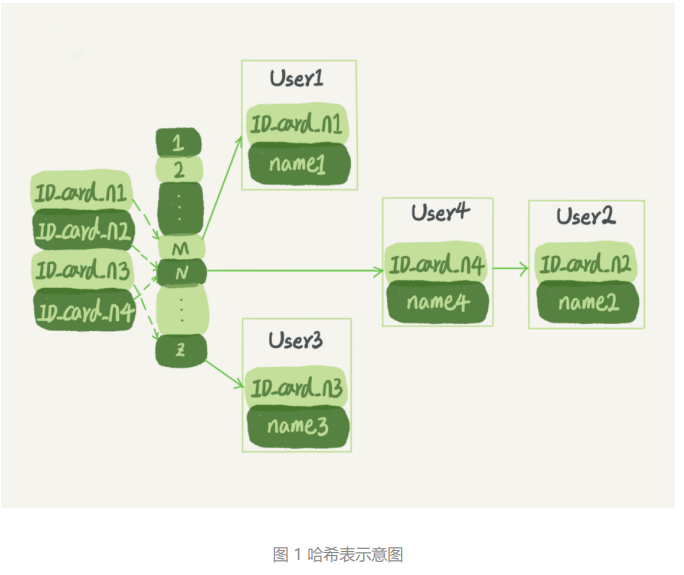The width and height of the screenshot is (684, 575).
Task: Select hash bucket labeled 2
Action: pos(179,170)
